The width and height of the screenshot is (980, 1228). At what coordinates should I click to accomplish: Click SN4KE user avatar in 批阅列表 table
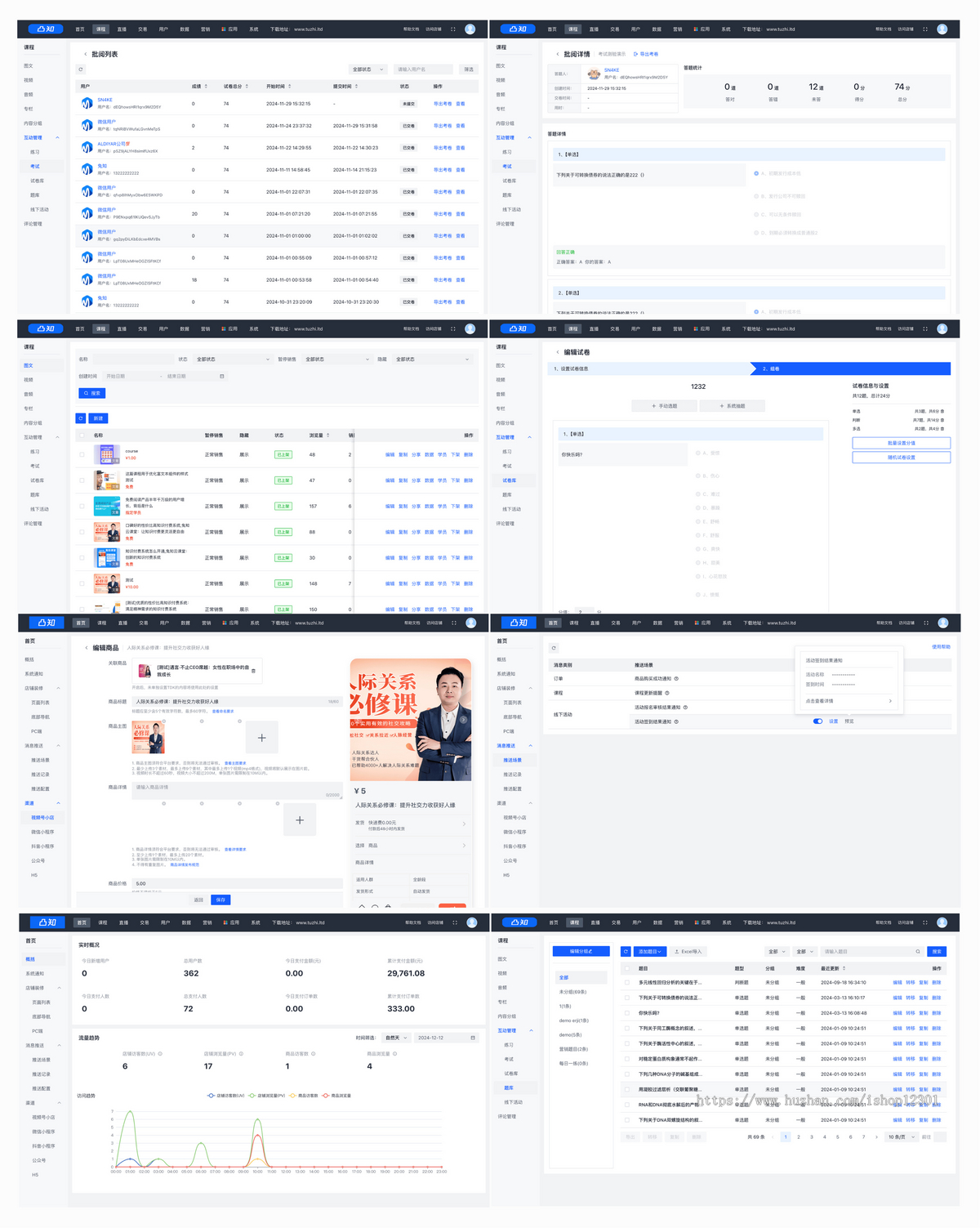click(x=87, y=104)
